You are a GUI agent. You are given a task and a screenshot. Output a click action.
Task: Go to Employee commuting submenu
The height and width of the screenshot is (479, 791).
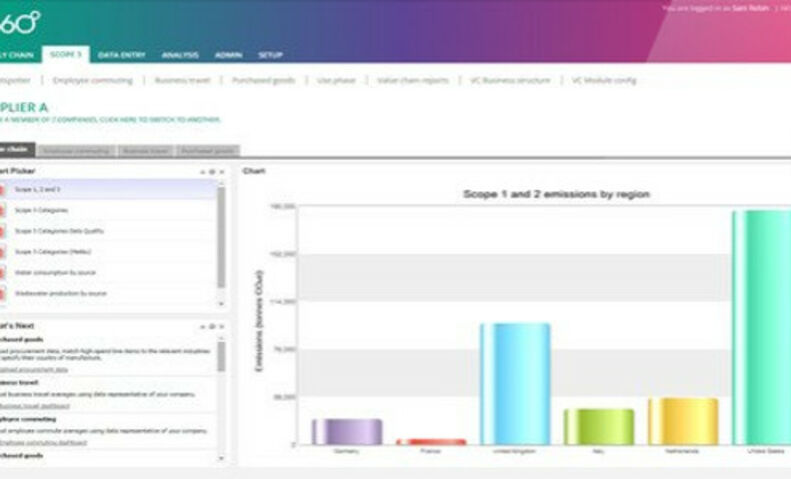[92, 80]
